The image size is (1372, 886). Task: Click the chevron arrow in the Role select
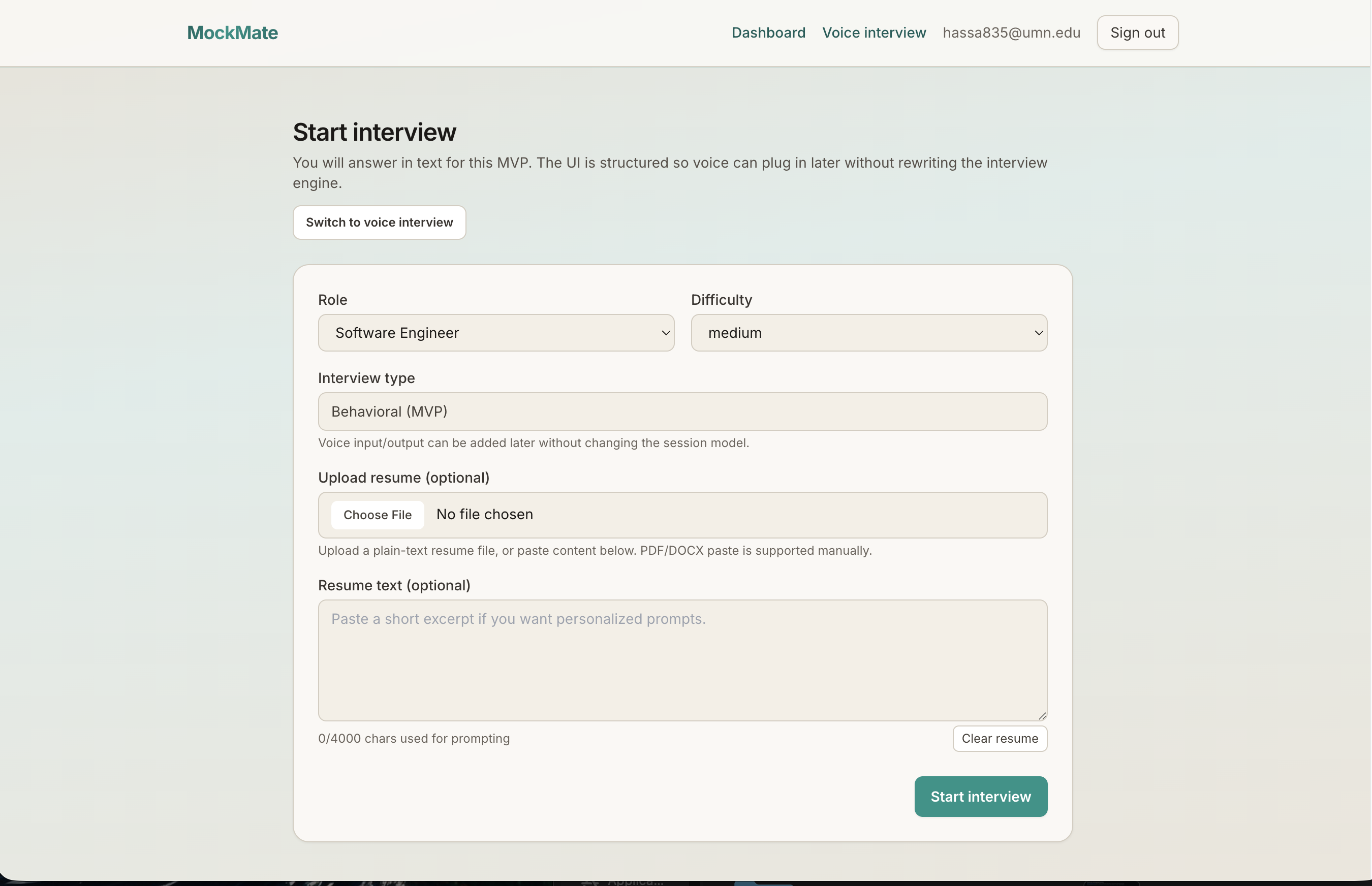coord(665,333)
